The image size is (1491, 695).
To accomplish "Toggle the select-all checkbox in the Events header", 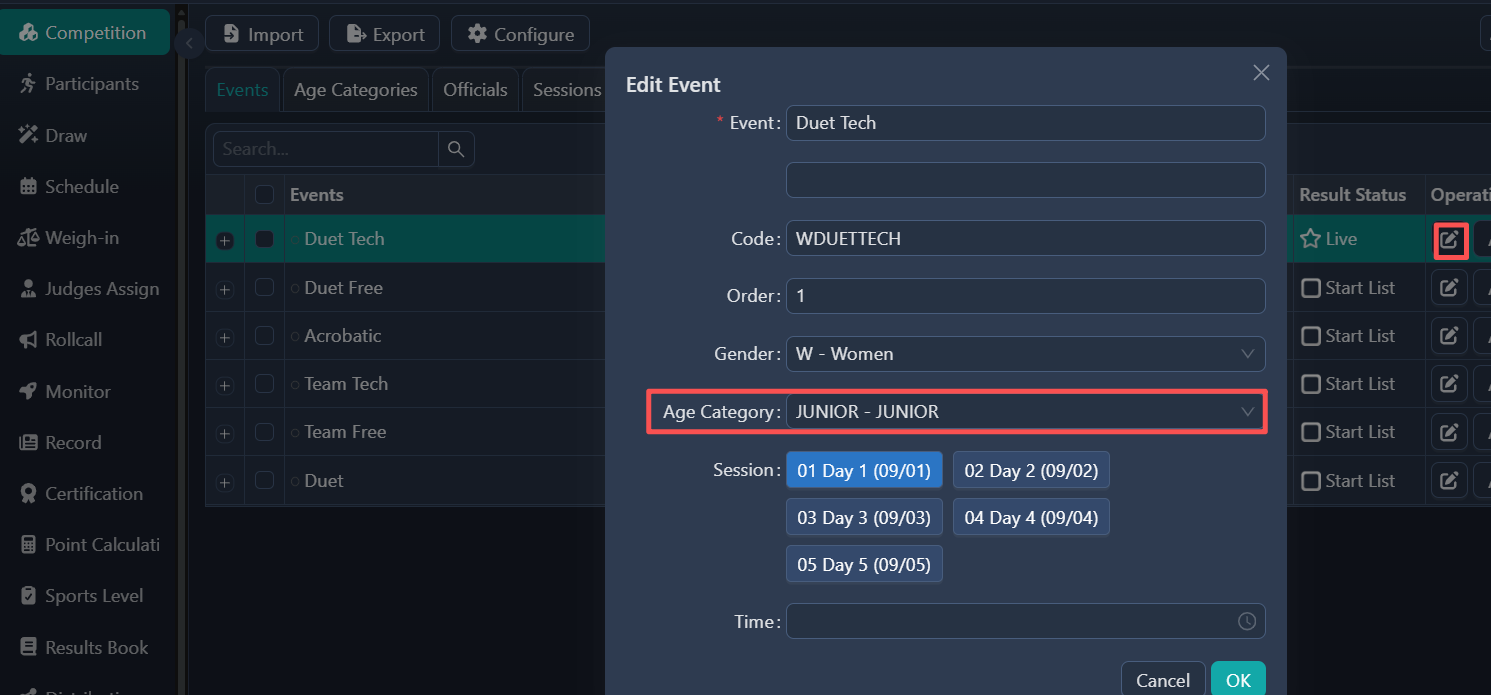I will pyautogui.click(x=265, y=195).
